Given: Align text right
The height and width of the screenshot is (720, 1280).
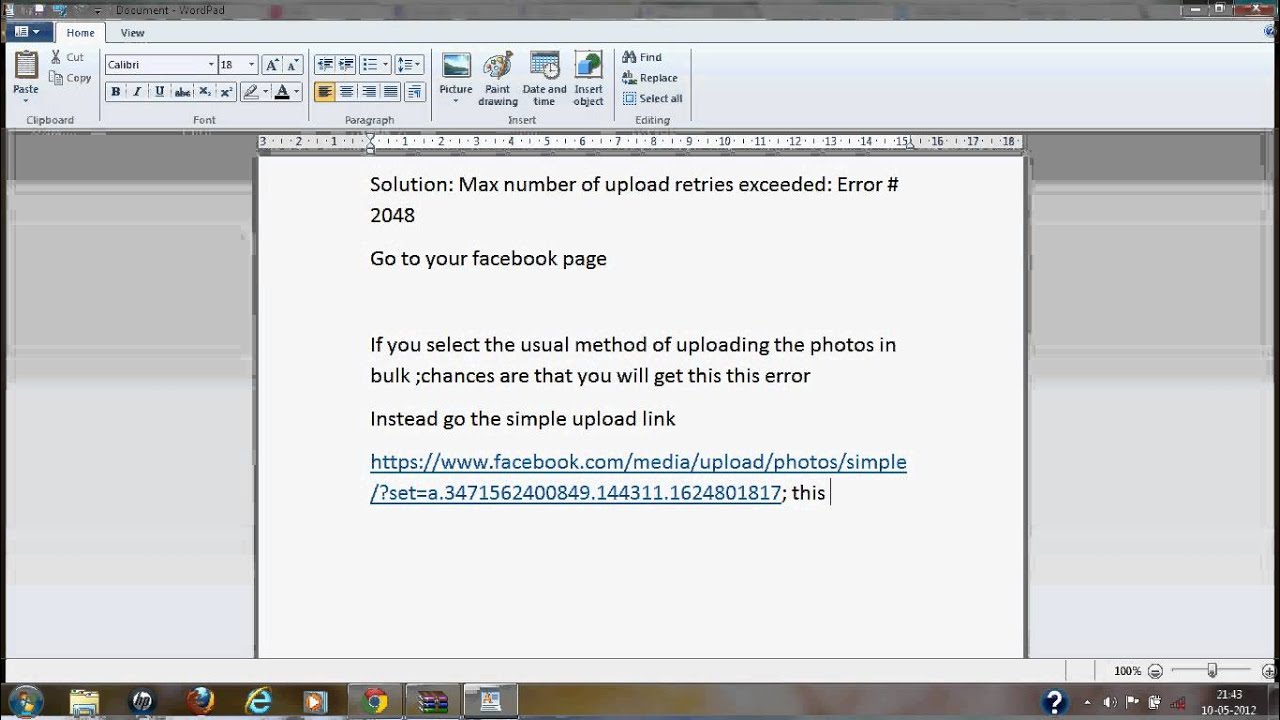Looking at the screenshot, I should click(x=369, y=92).
